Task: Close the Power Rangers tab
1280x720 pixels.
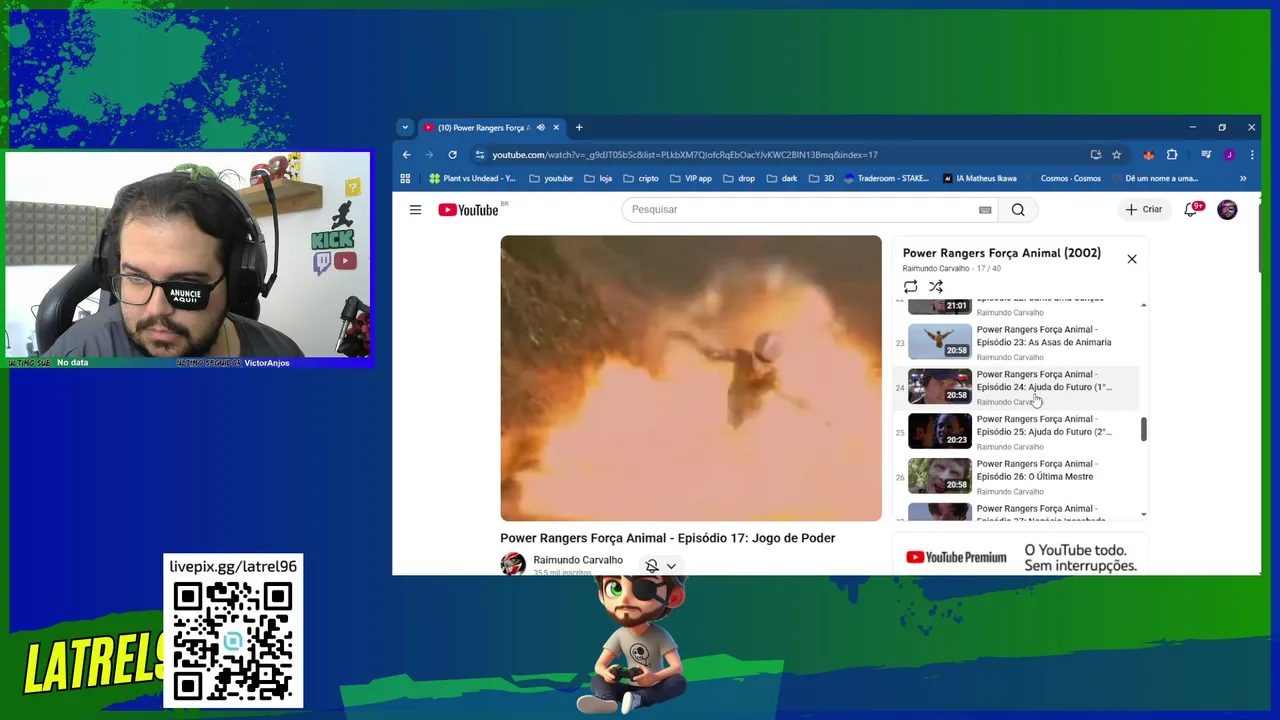Action: 556,128
